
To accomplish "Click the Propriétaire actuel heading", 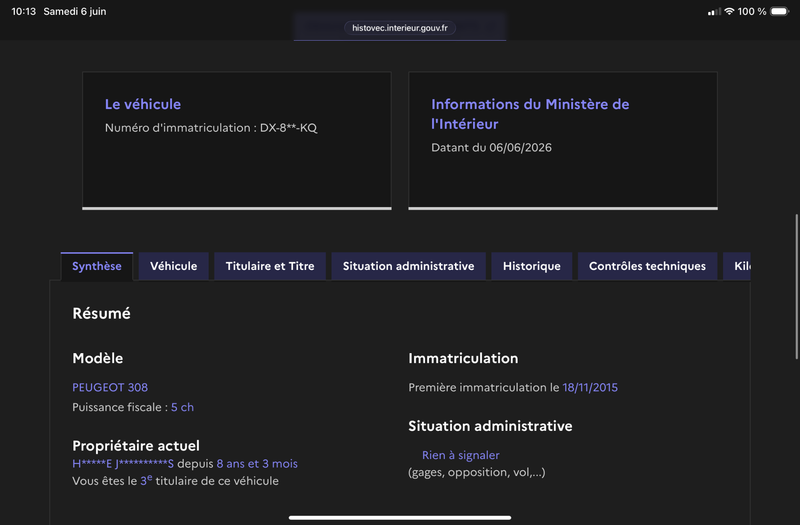I will tap(136, 445).
